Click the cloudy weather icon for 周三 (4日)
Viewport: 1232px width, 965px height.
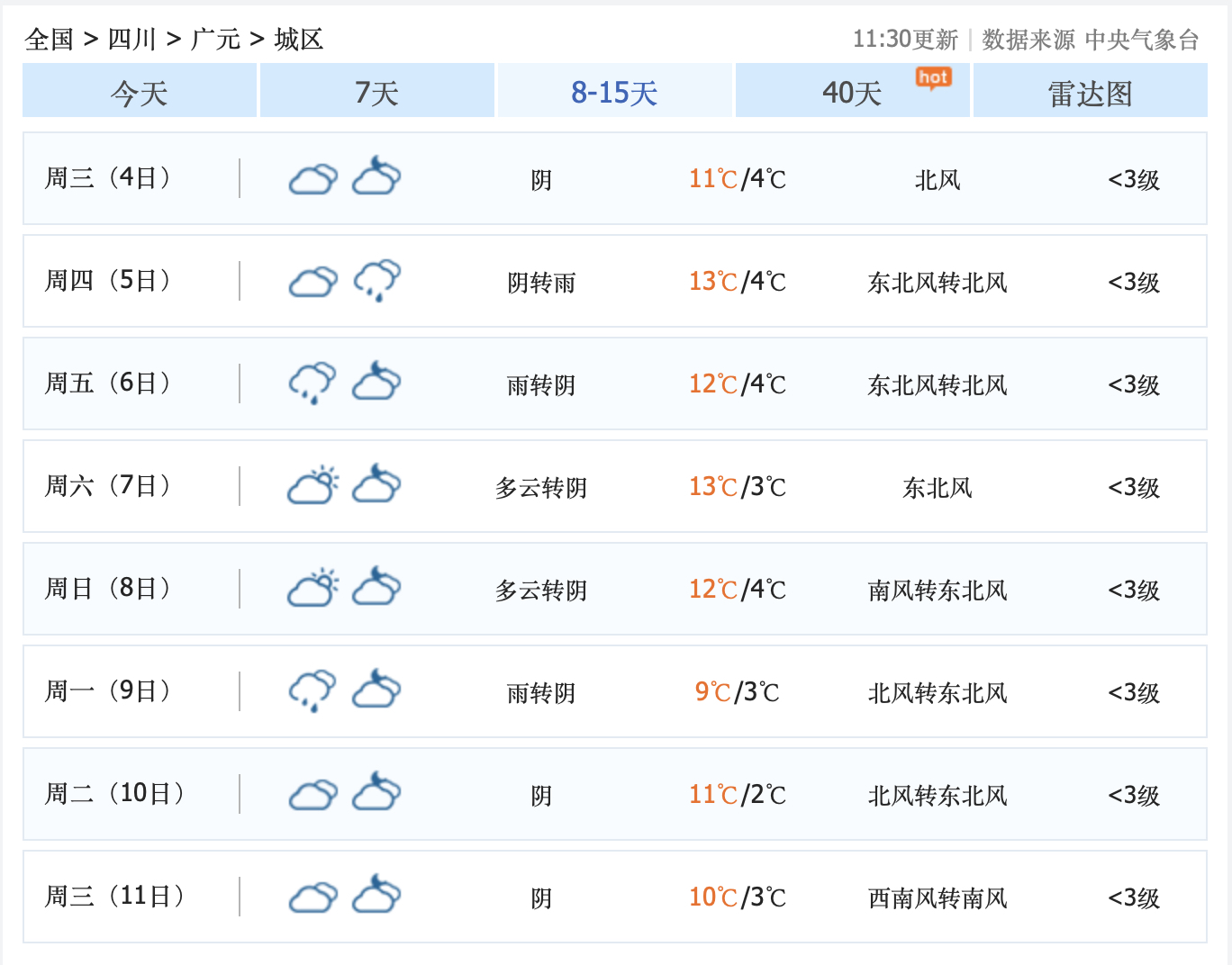point(312,178)
